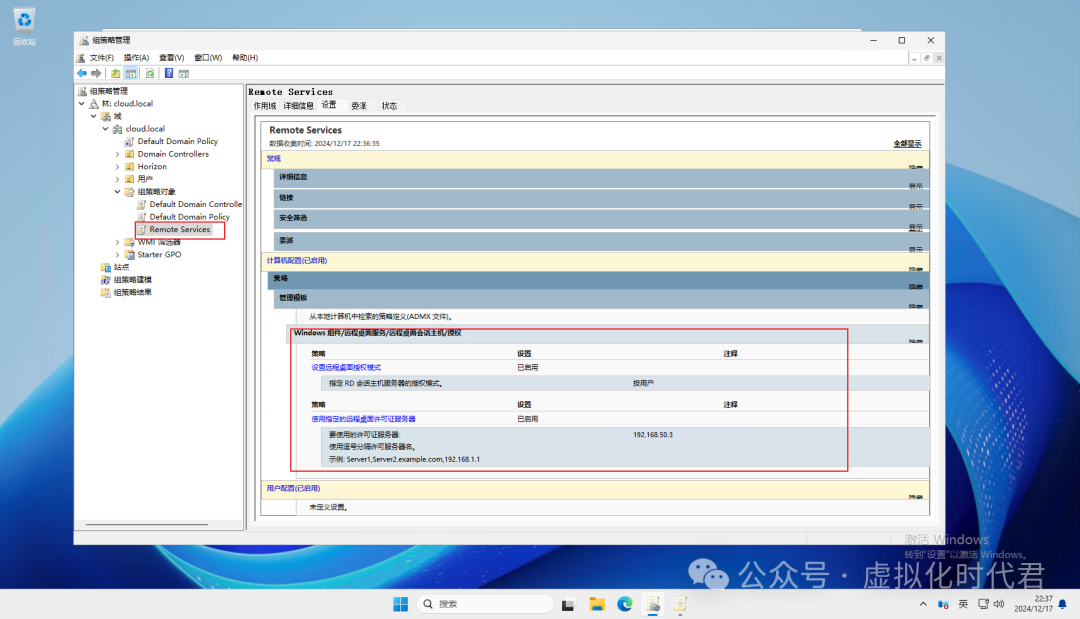Click the blue Help toolbar icon
1080x619 pixels.
coord(169,73)
